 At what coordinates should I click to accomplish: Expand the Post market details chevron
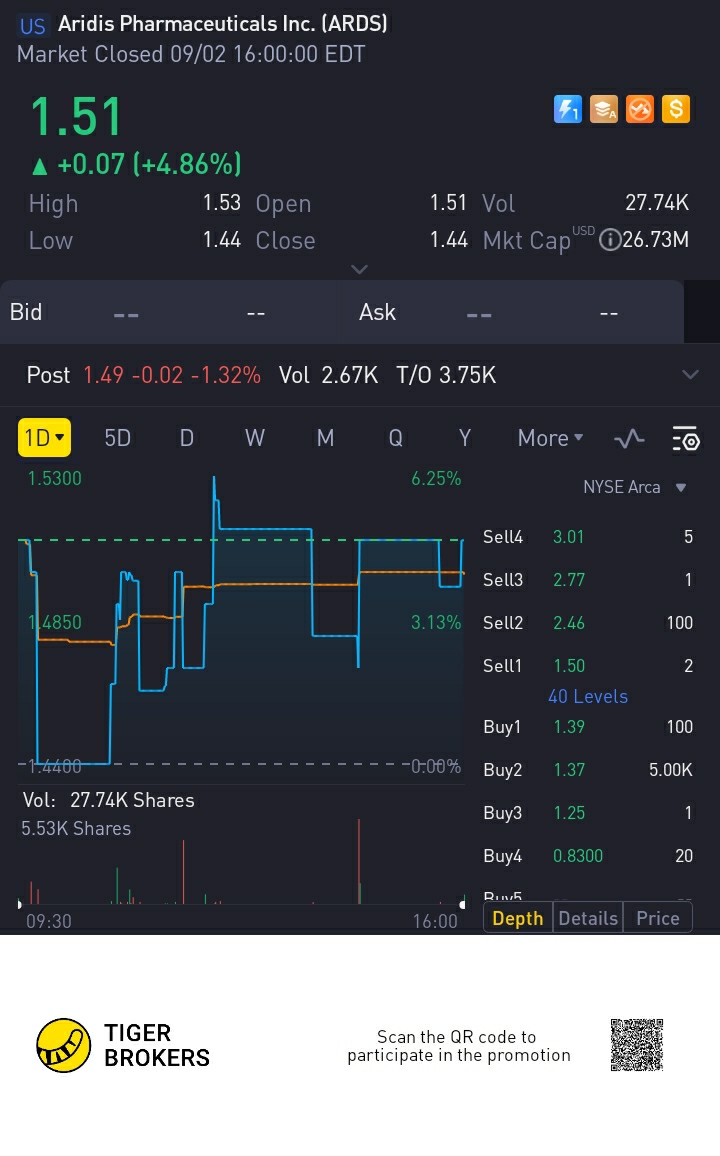point(689,375)
